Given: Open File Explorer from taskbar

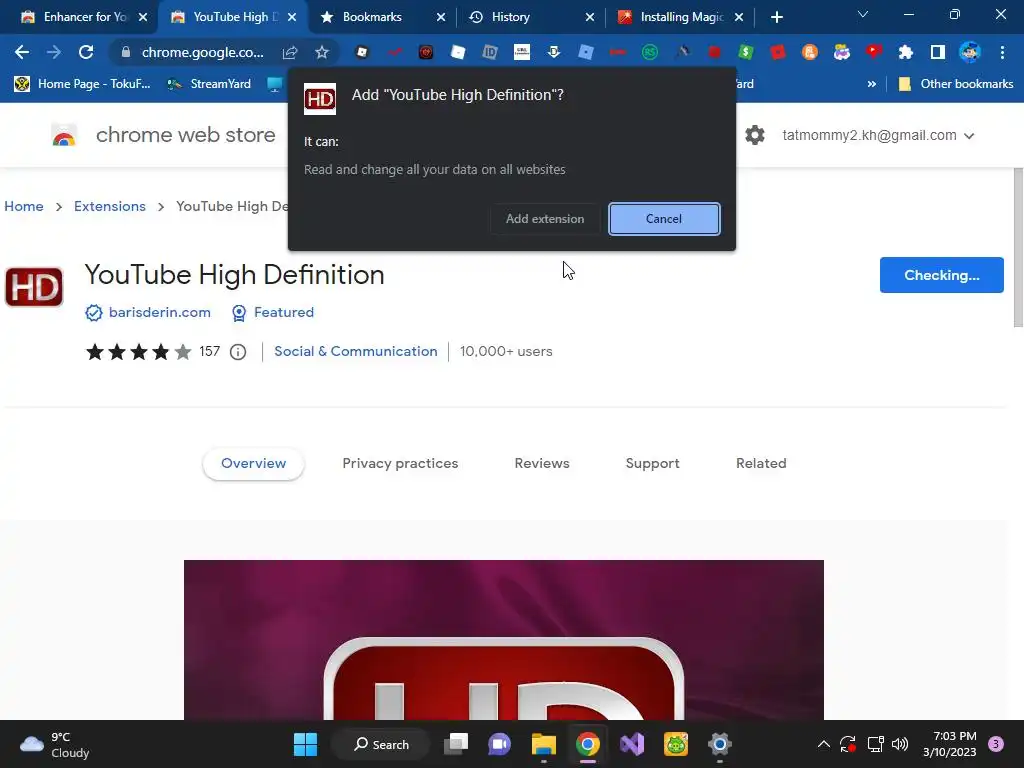Looking at the screenshot, I should 543,744.
